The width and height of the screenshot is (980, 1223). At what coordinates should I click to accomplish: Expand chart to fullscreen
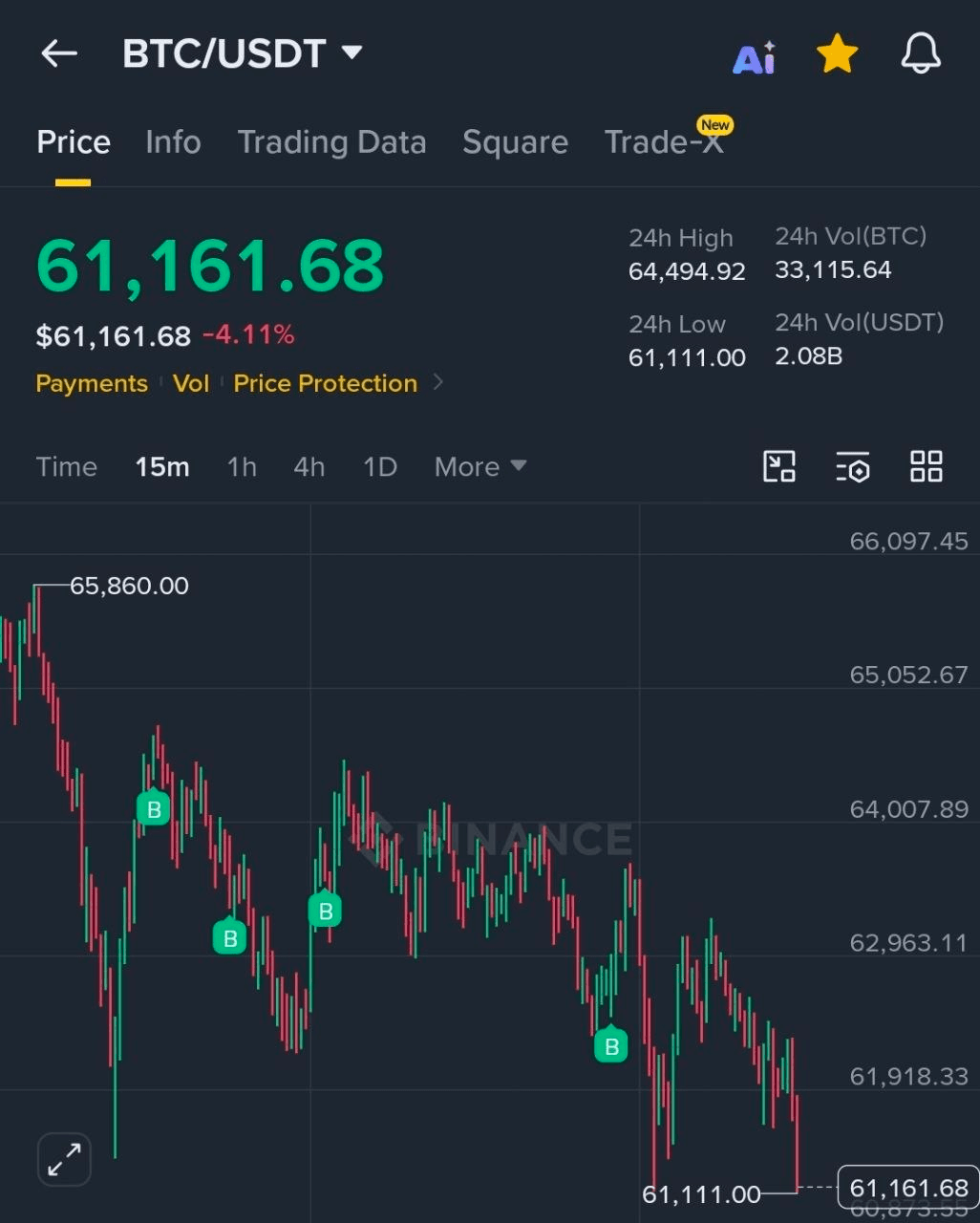tap(64, 1160)
